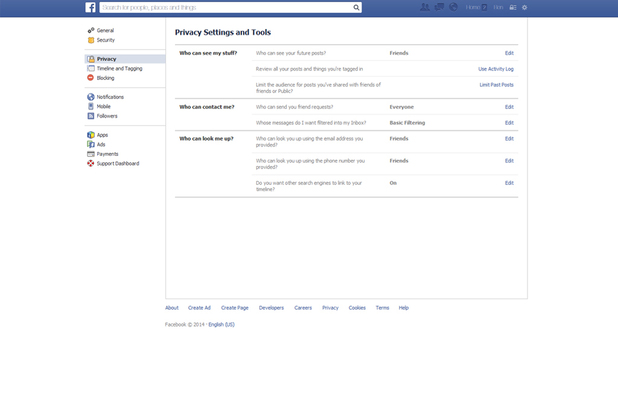Screen dimensions: 618x411
Task: Open Terms footer link
Action: [x=382, y=308]
